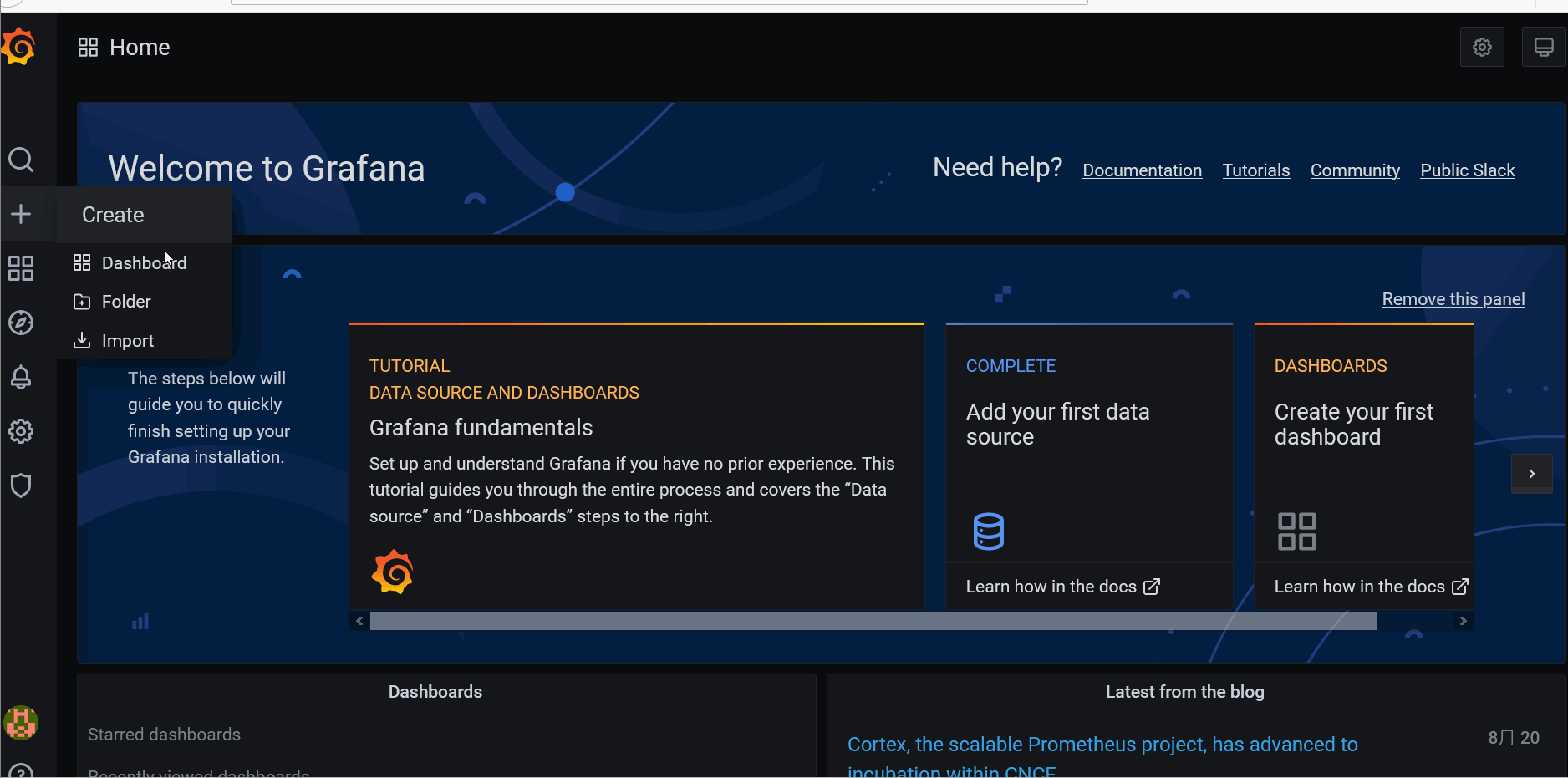Select Import from the Create menu
The height and width of the screenshot is (778, 1568).
[127, 340]
